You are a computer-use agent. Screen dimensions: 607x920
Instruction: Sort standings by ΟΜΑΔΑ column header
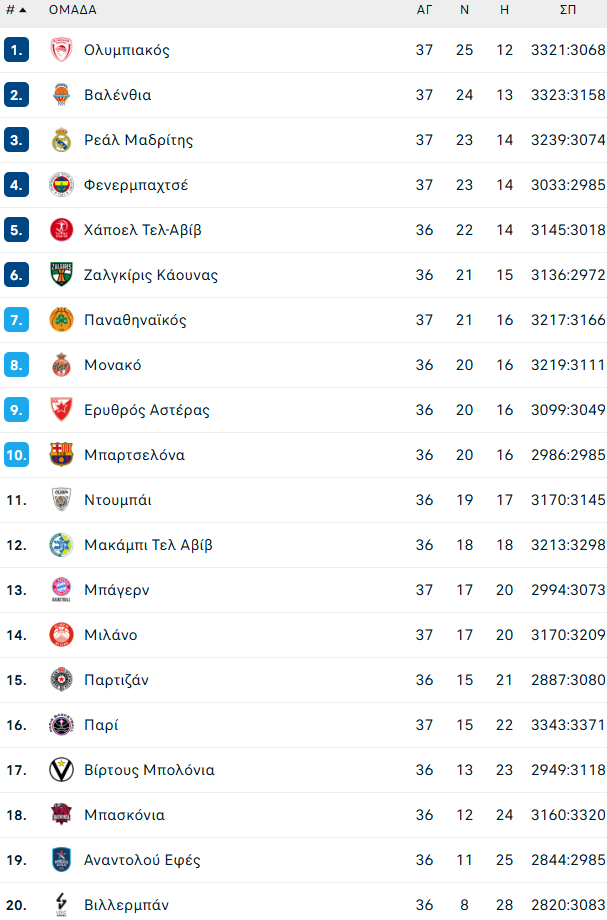point(72,10)
